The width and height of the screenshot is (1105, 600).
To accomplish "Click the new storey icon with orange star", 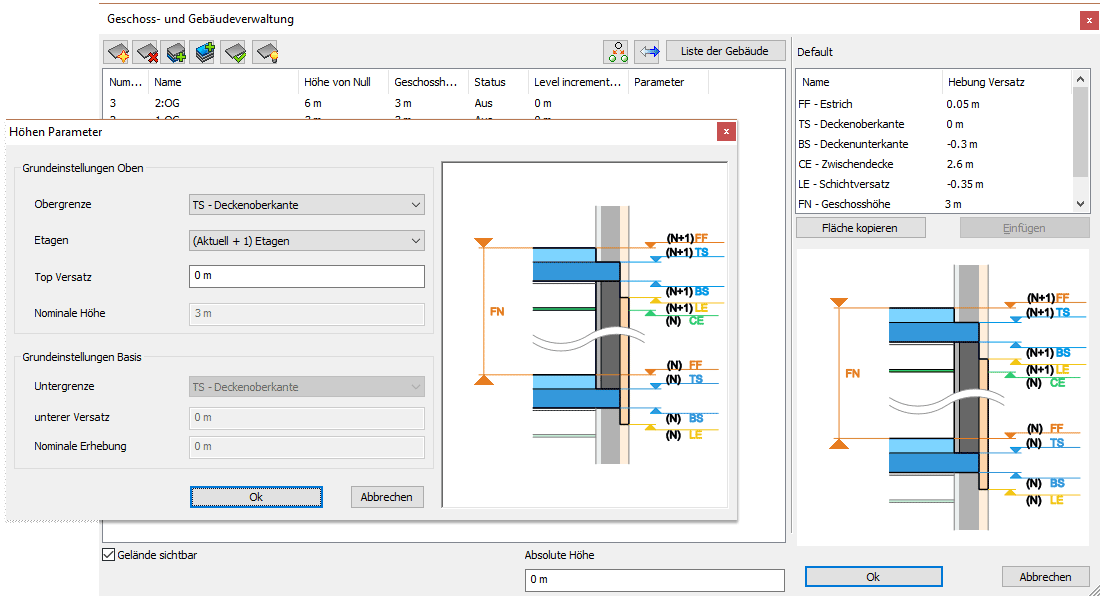I will (x=118, y=51).
